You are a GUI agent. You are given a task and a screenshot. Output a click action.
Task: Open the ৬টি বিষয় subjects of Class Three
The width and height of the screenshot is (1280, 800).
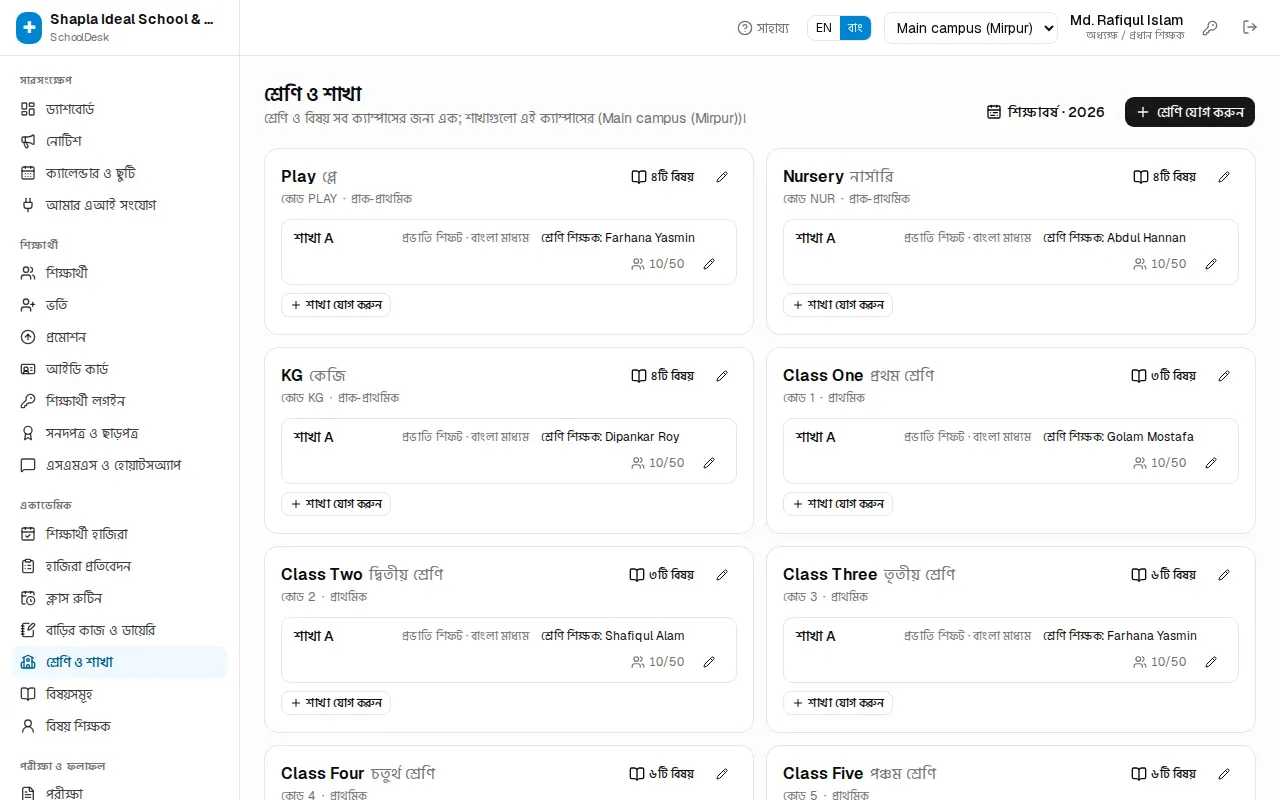(1164, 575)
